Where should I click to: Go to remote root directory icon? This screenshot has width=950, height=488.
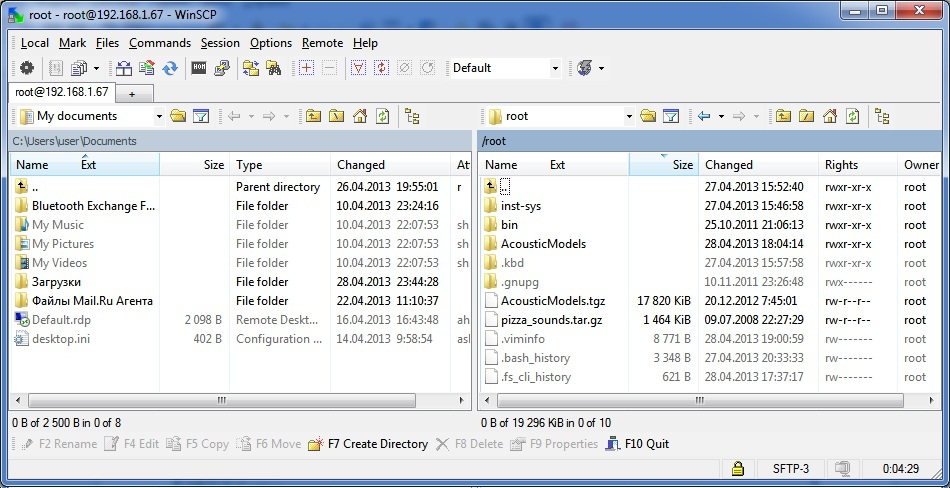(x=806, y=116)
